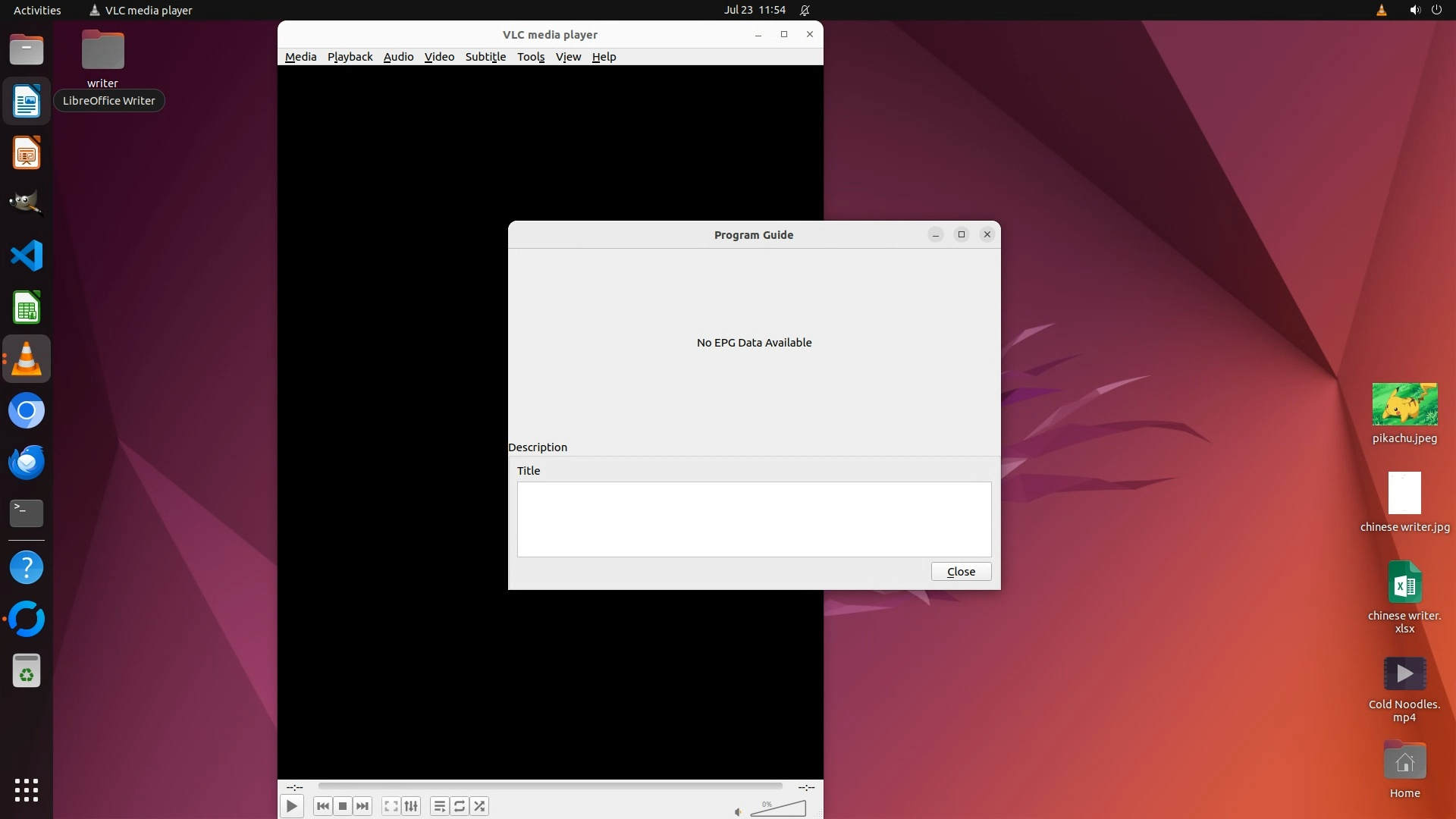Expand the Subtitle menu
The width and height of the screenshot is (1456, 819).
pos(485,57)
